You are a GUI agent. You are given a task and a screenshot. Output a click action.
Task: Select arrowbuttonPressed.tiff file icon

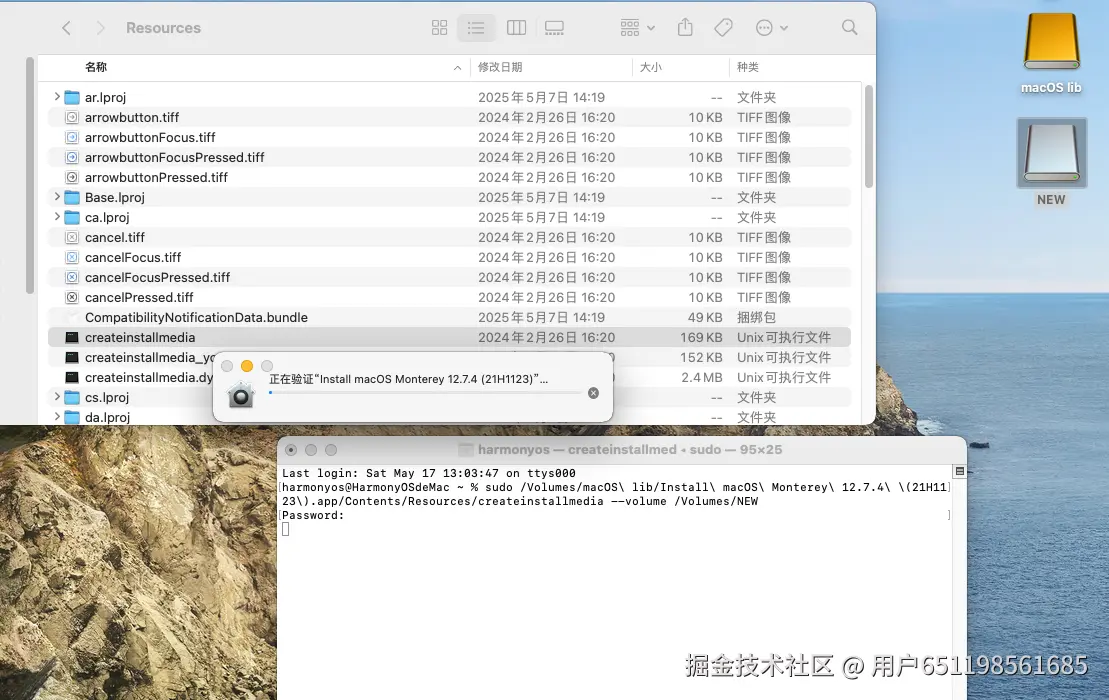click(72, 177)
